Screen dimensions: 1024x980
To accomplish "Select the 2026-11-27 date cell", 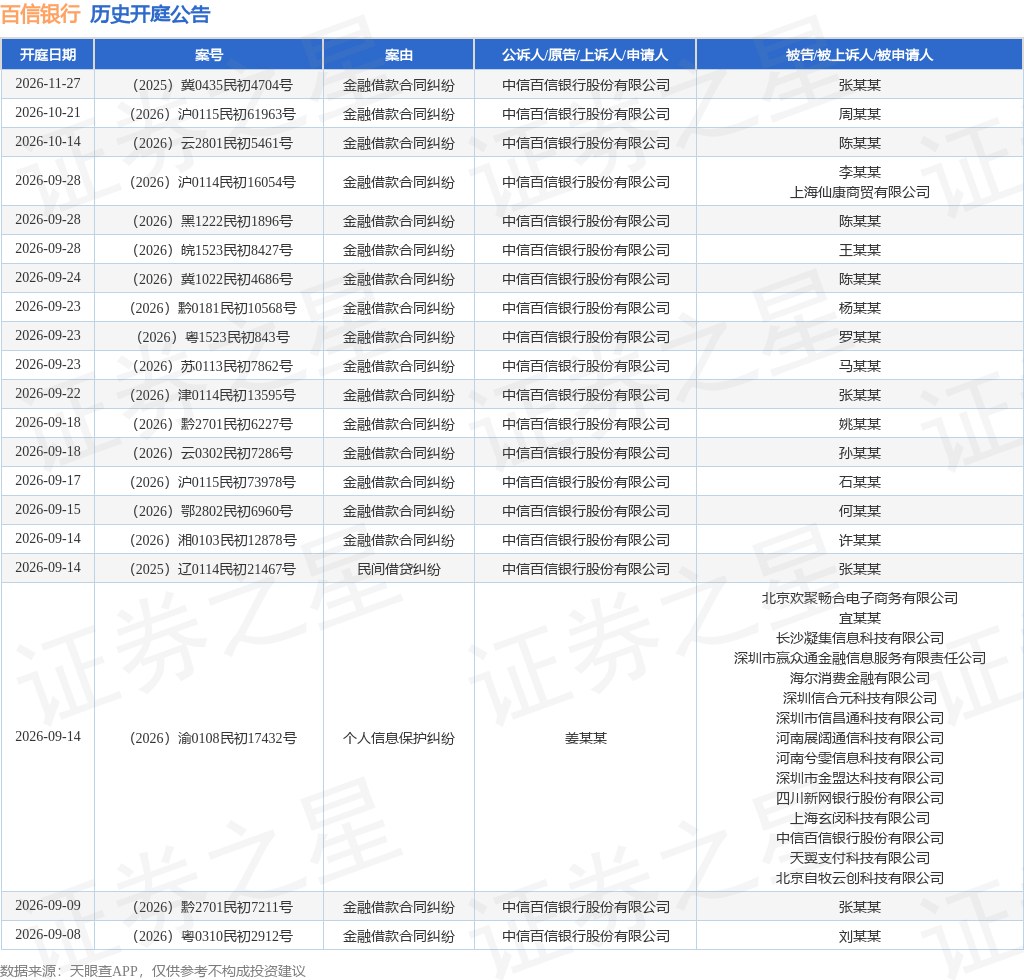I will (x=48, y=84).
